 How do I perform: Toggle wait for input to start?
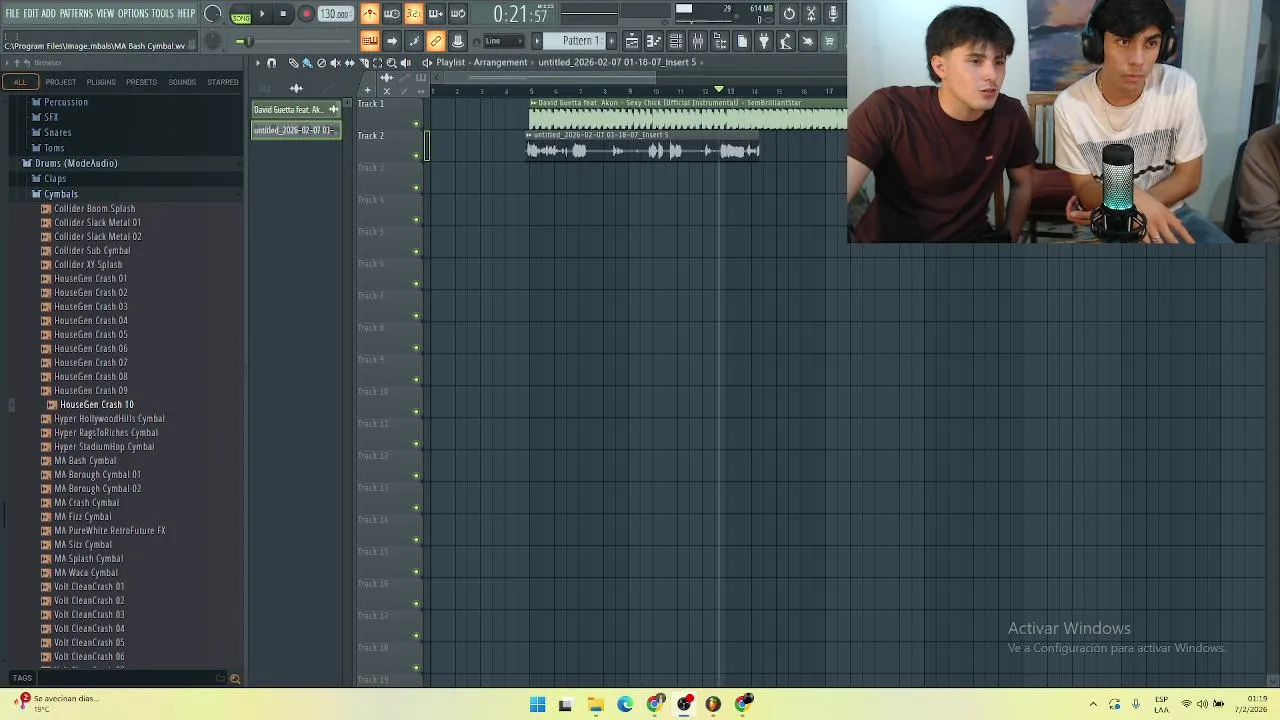coord(392,14)
